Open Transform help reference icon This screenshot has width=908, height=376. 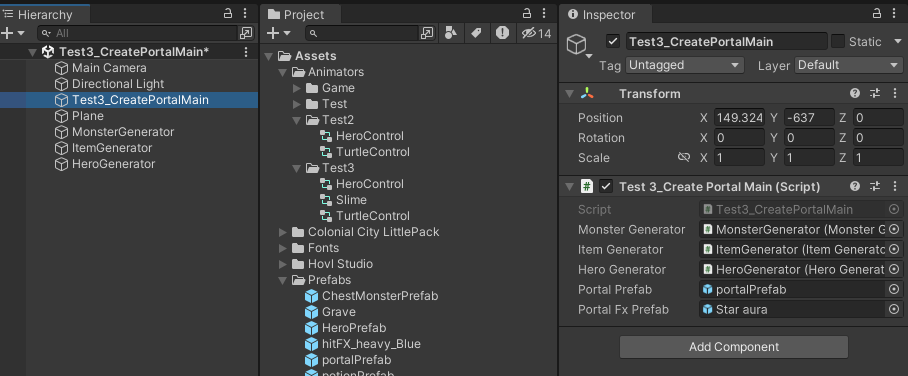[x=855, y=94]
